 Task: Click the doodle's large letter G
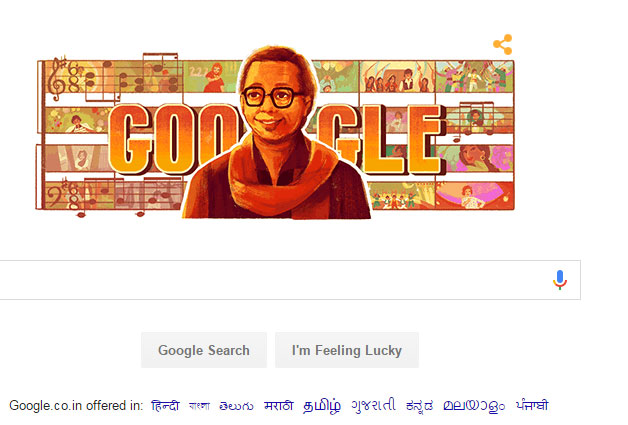coord(130,138)
